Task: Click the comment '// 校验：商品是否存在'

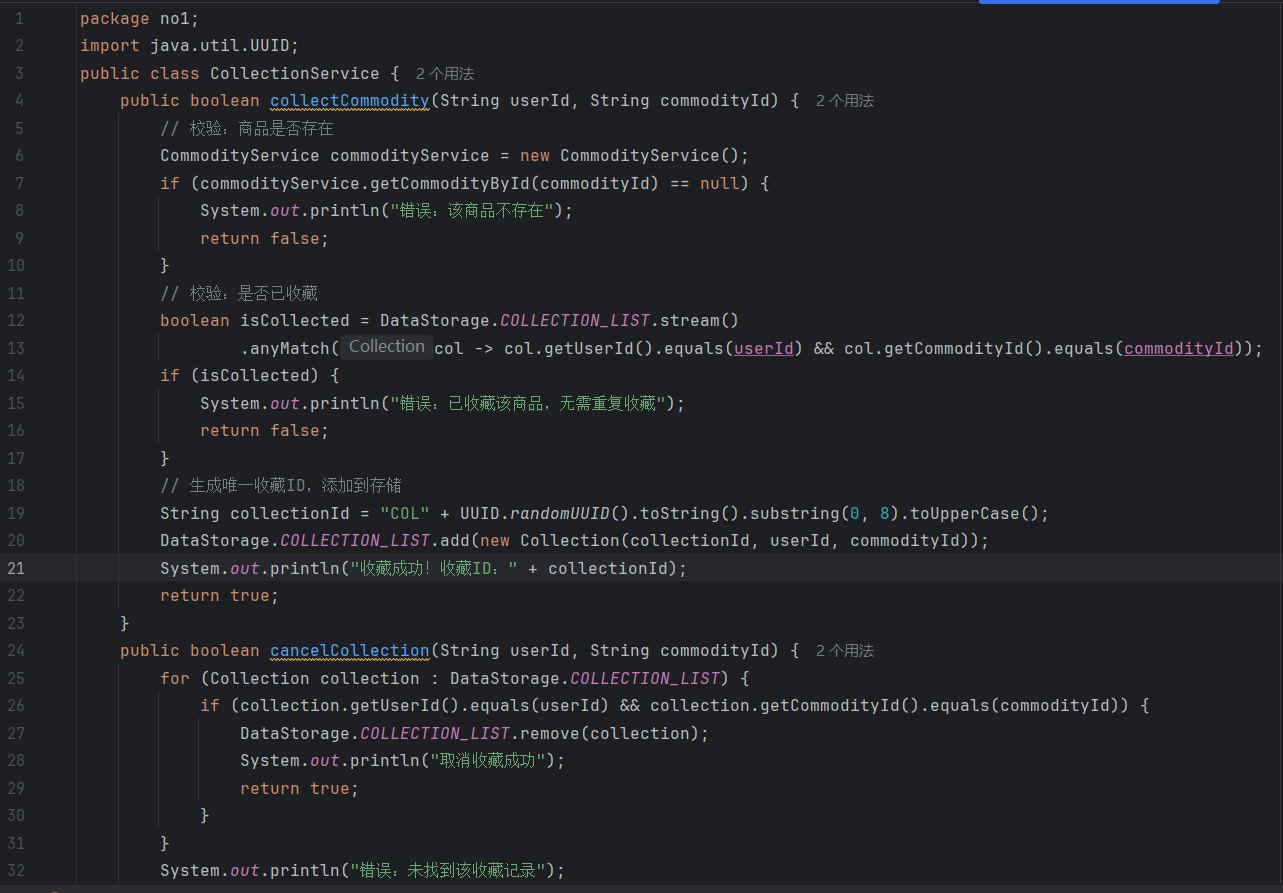Action: (x=247, y=129)
